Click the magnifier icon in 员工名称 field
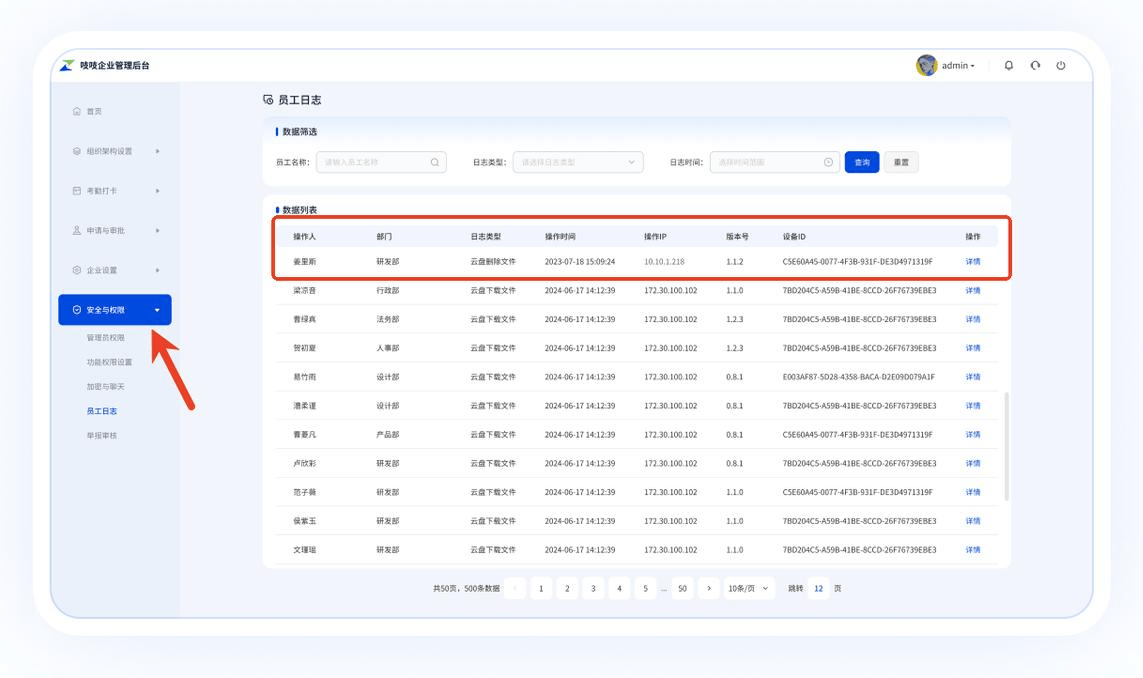Image resolution: width=1143 pixels, height=678 pixels. point(434,163)
